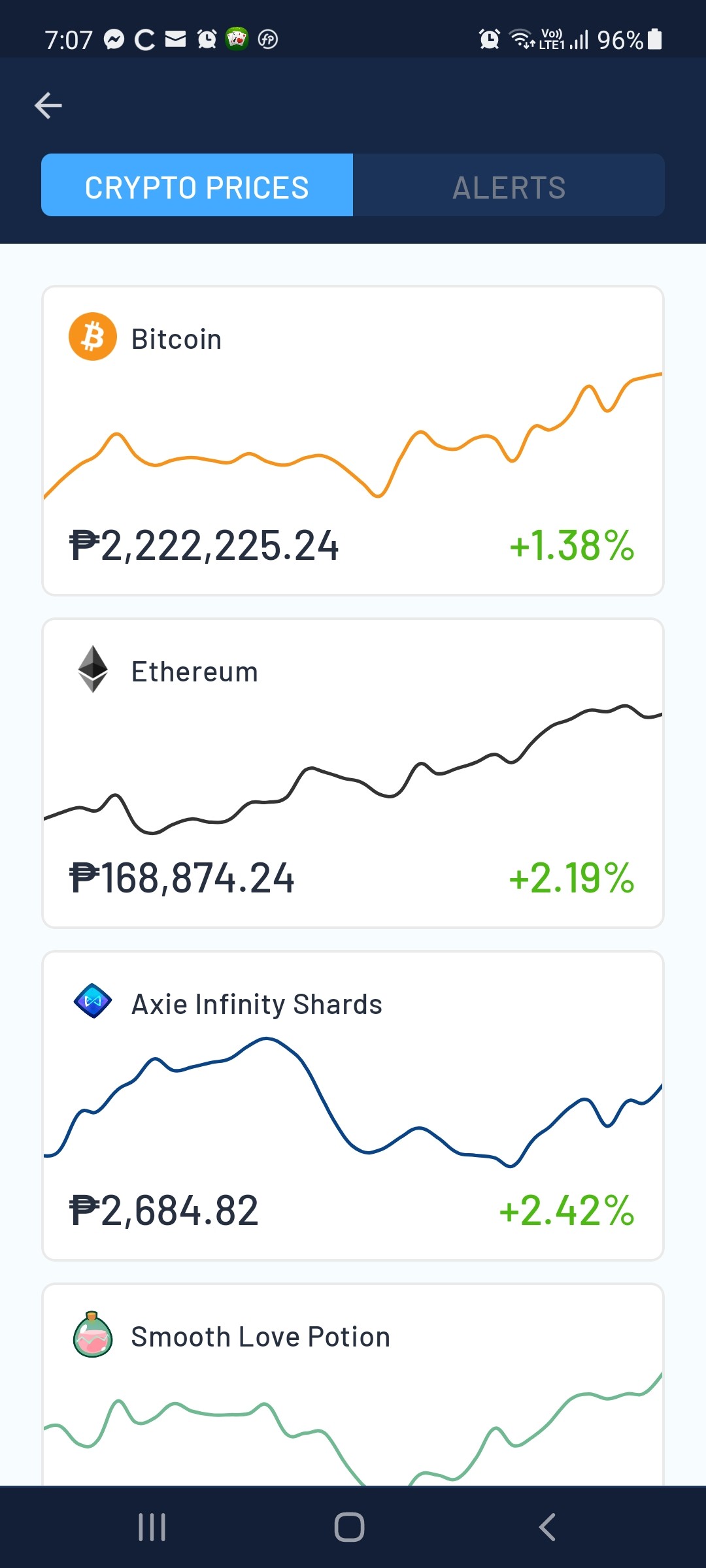Image resolution: width=706 pixels, height=1568 pixels.
Task: Tap Ethereum +2.19% change value
Action: tap(572, 878)
